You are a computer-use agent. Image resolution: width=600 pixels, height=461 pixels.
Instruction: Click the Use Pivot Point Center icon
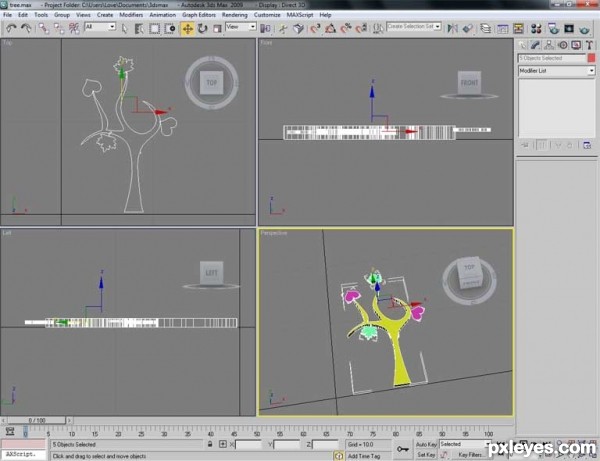point(265,29)
